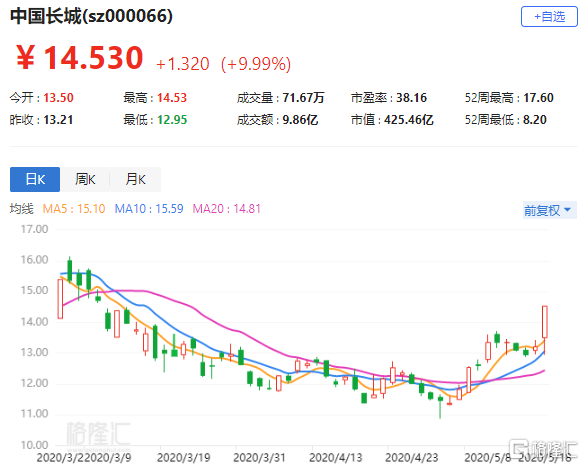Click the y-axis label 11.00
The height and width of the screenshot is (466, 584).
point(34,414)
